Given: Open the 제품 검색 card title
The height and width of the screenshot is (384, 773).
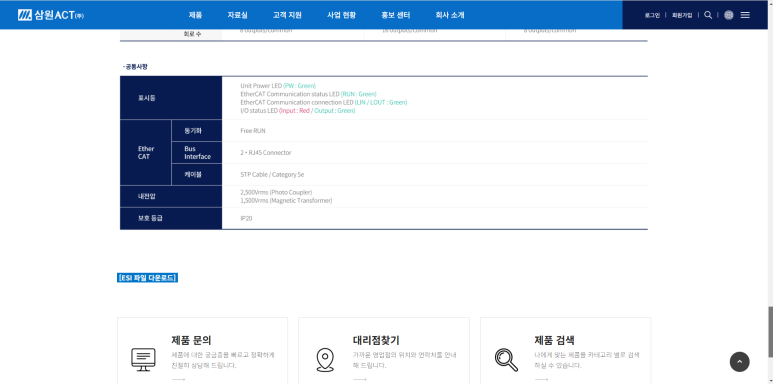Looking at the screenshot, I should 554,340.
